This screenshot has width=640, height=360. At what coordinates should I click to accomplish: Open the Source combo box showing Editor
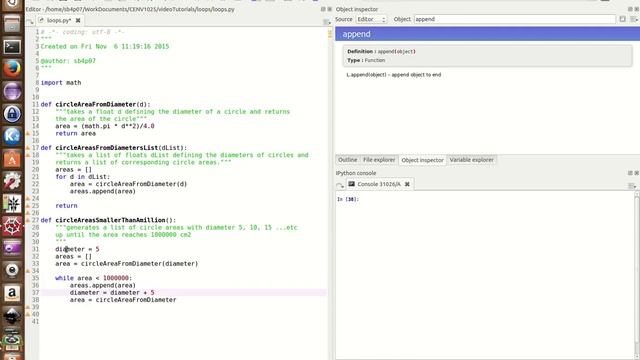pyautogui.click(x=371, y=19)
